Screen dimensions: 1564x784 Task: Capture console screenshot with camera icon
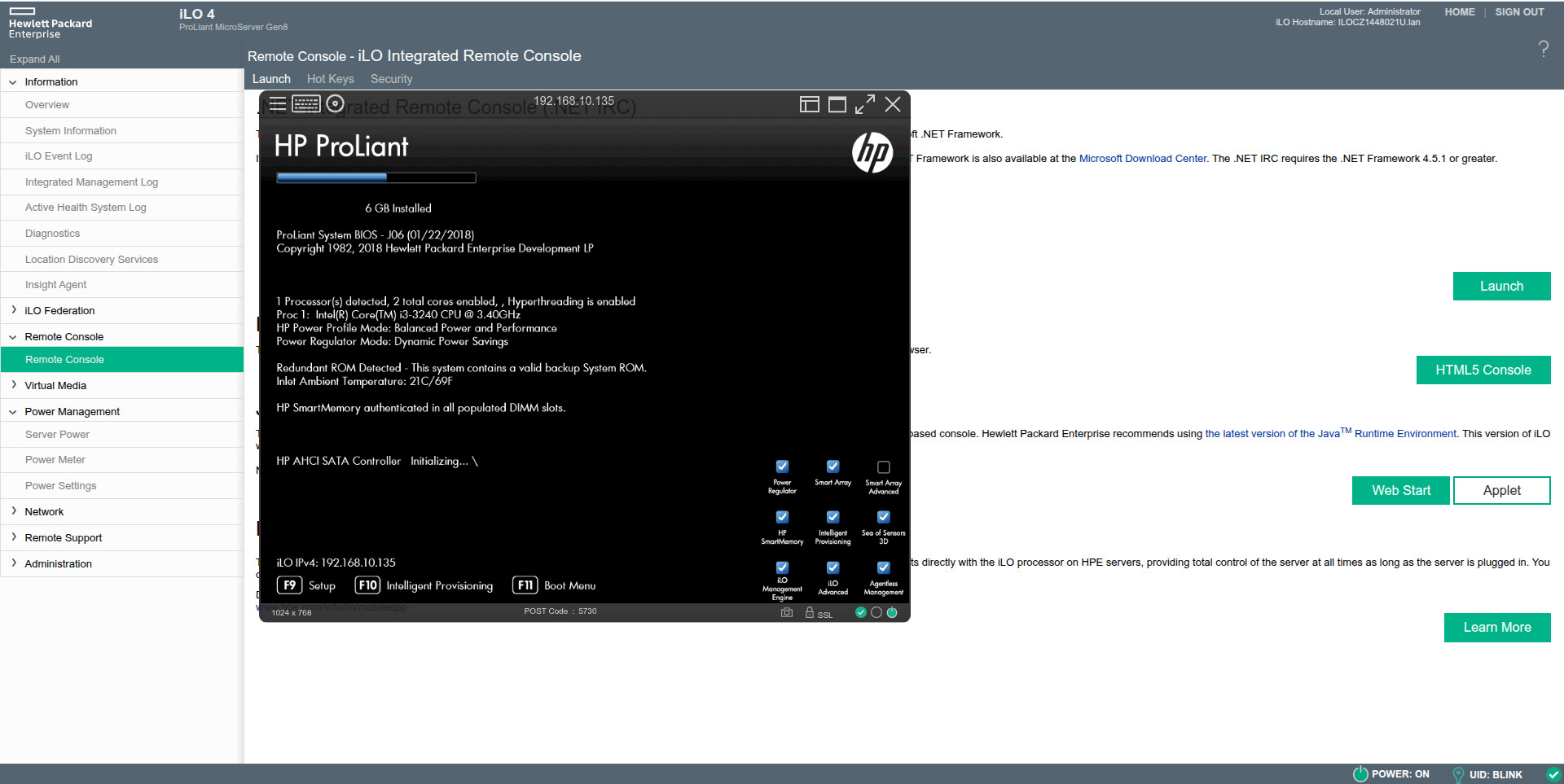[787, 612]
